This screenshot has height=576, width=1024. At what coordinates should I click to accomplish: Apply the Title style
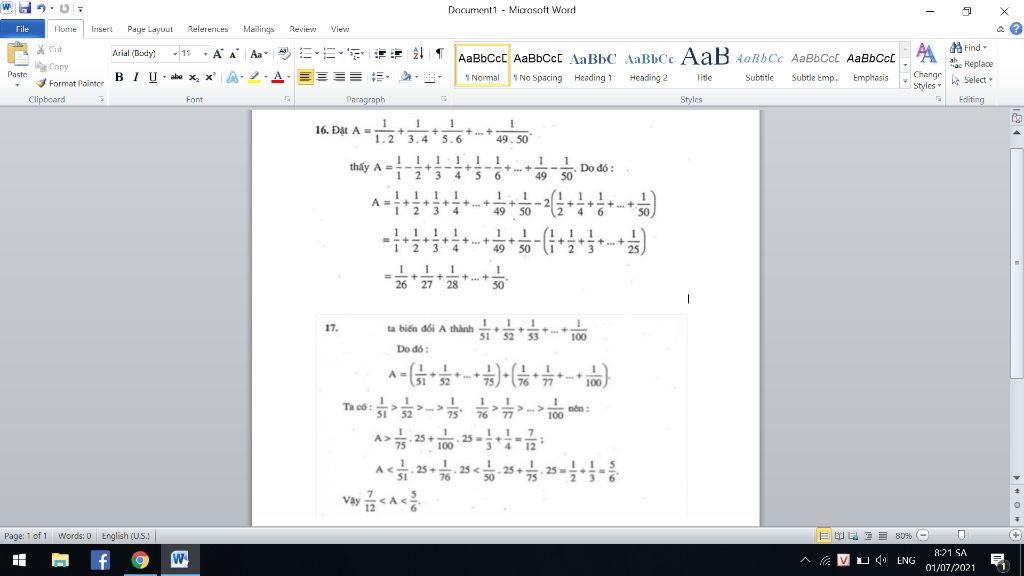coord(704,65)
